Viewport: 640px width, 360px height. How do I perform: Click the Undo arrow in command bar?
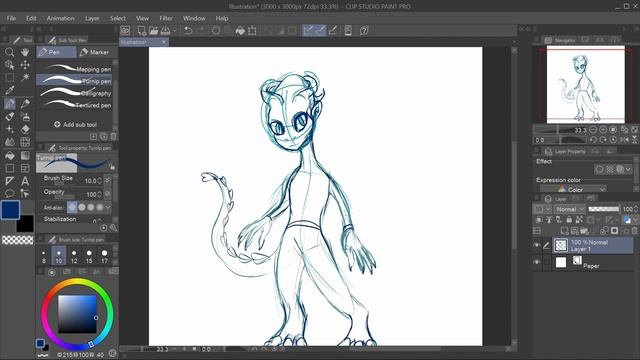pyautogui.click(x=188, y=31)
